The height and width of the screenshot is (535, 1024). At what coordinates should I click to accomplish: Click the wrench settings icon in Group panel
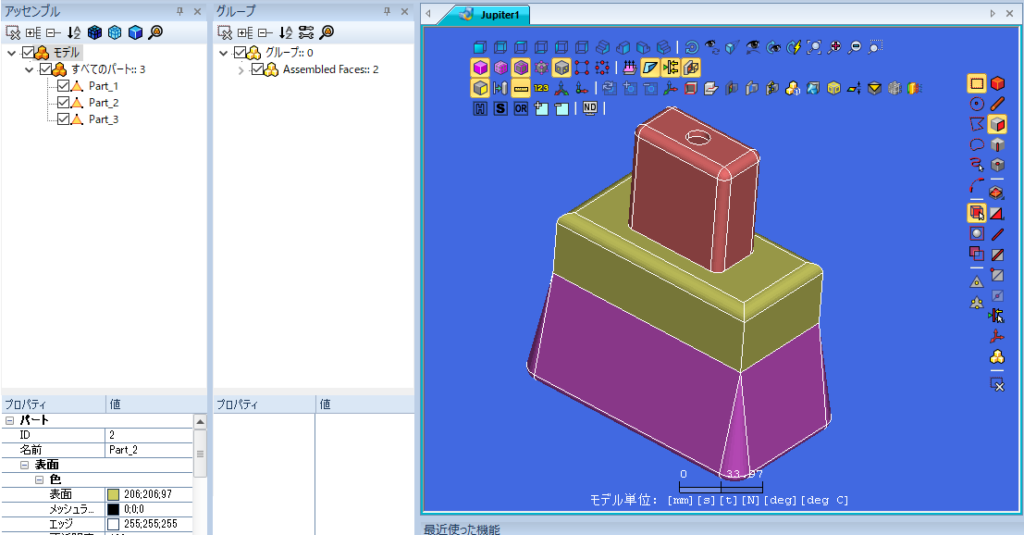[306, 32]
